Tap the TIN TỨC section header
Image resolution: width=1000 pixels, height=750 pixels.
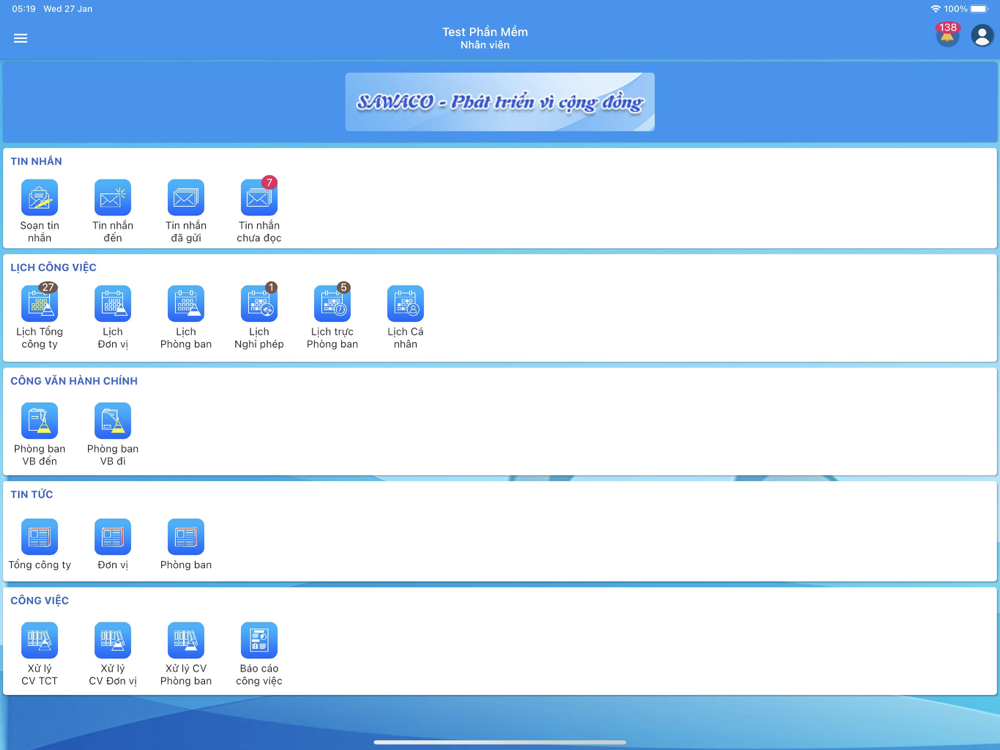32,494
